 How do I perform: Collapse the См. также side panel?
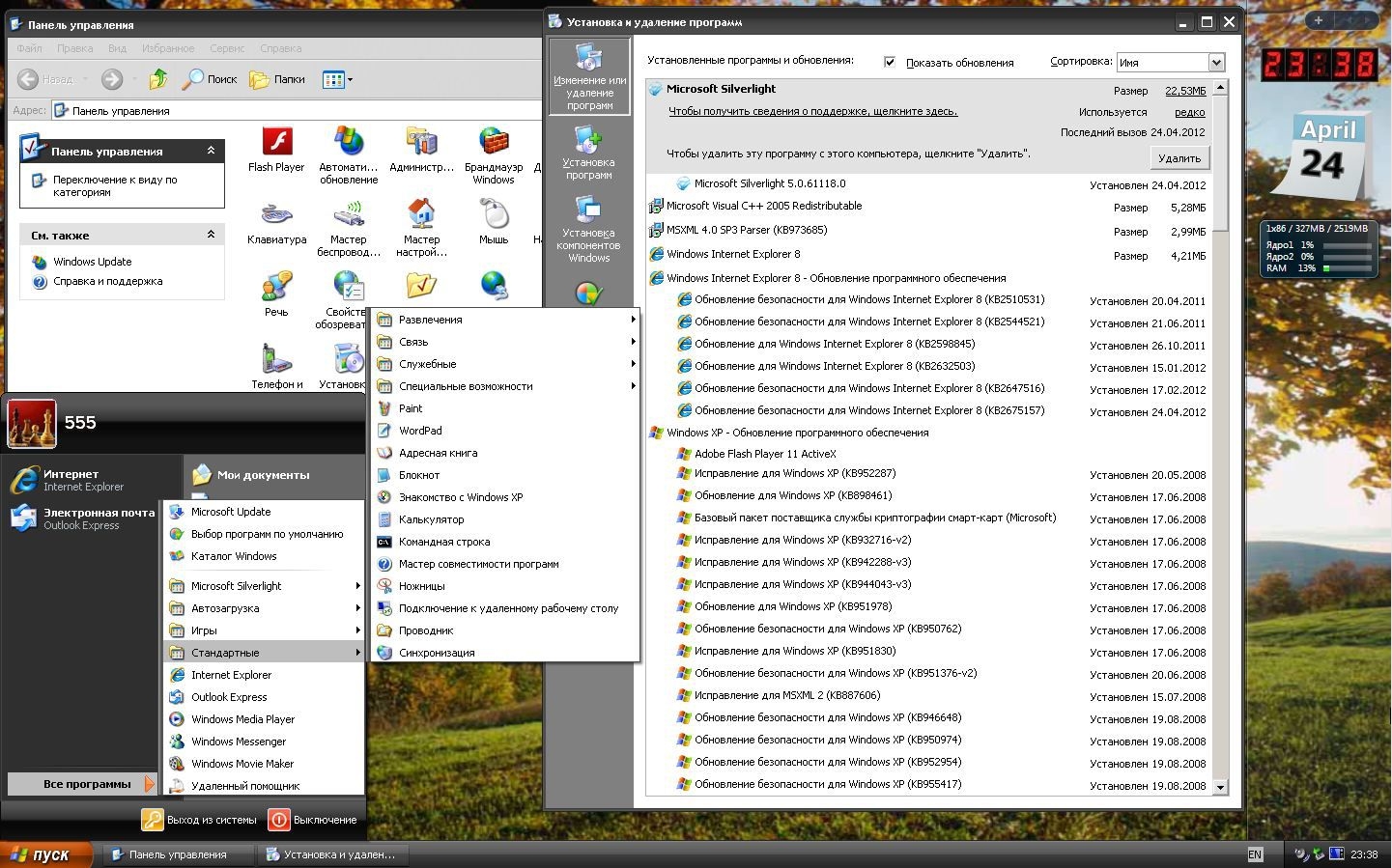pyautogui.click(x=211, y=235)
